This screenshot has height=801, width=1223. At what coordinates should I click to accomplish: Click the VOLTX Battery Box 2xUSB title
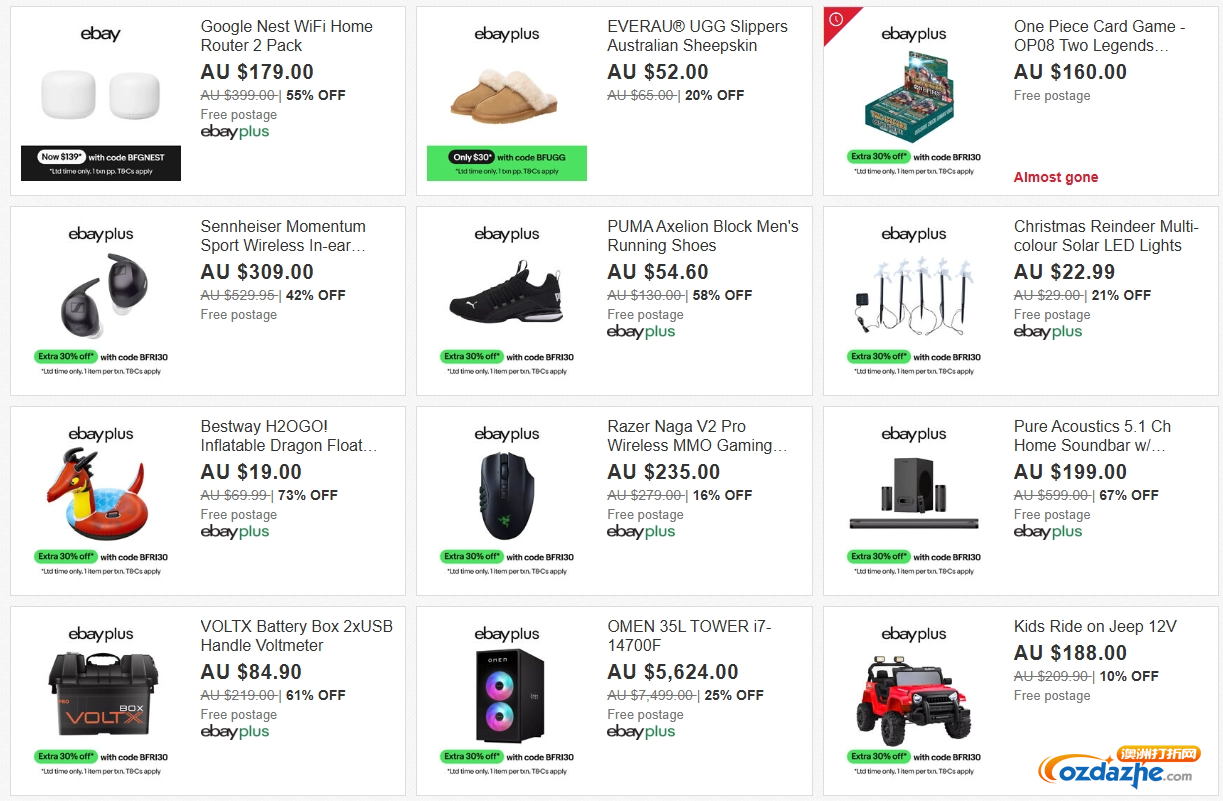[x=297, y=636]
